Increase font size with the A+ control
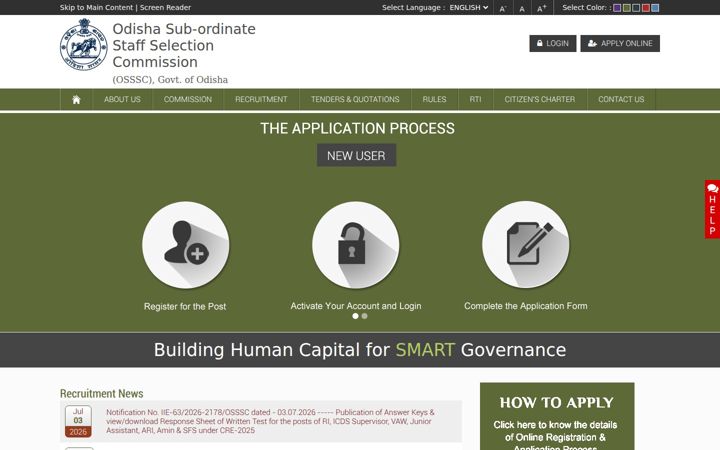The height and width of the screenshot is (450, 720). (542, 8)
